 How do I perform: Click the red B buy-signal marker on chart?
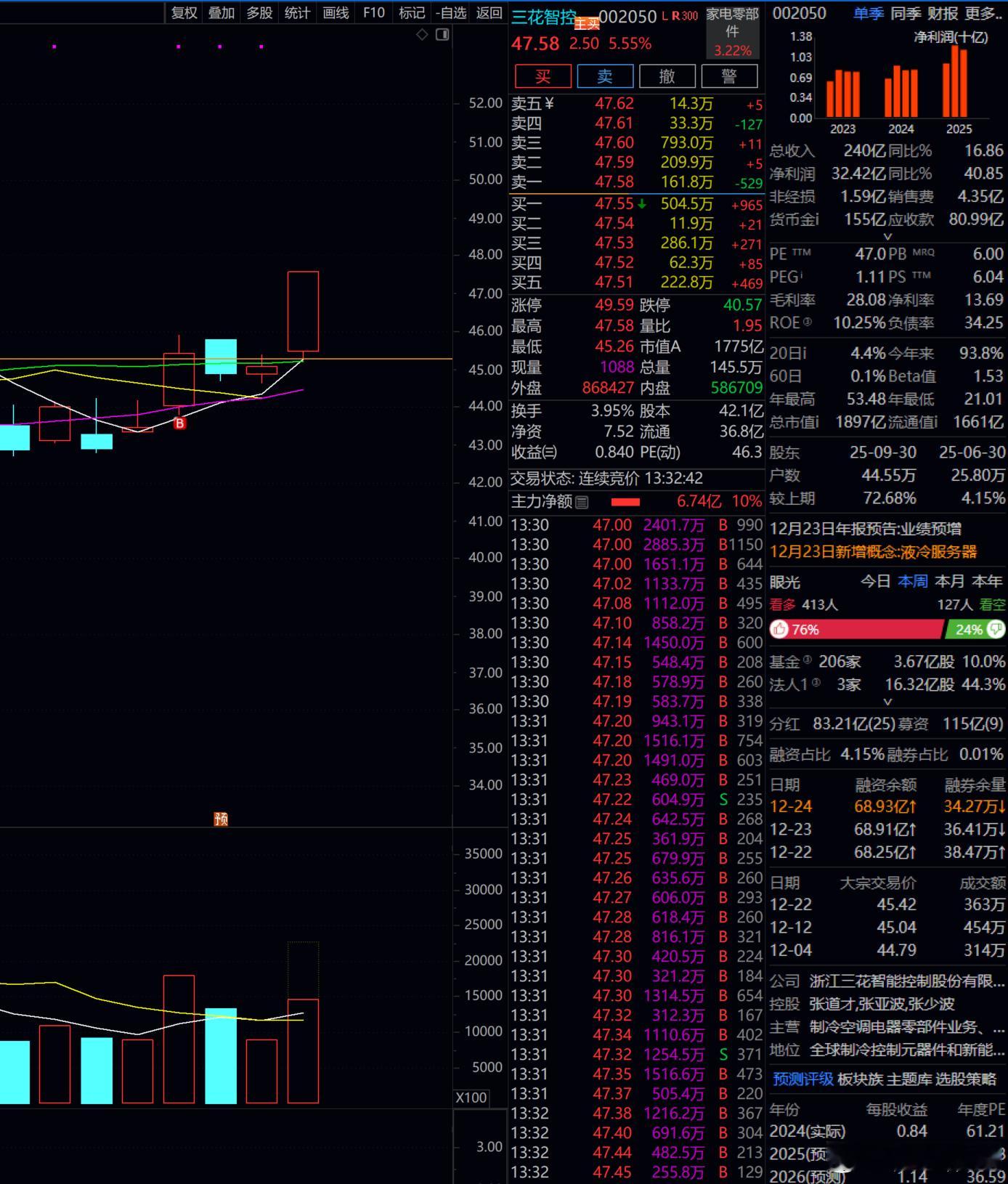[x=180, y=423]
